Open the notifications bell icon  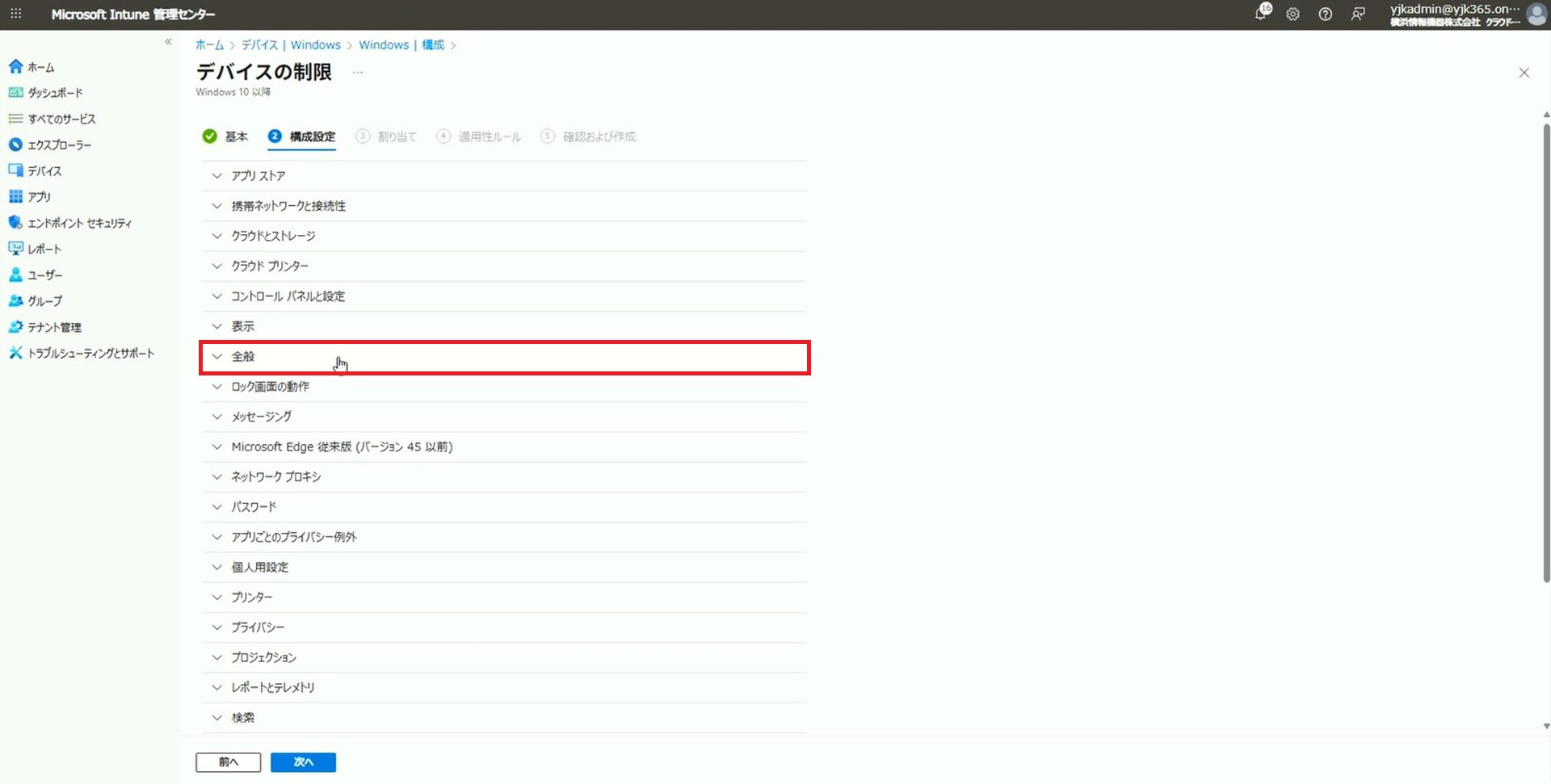(x=1261, y=14)
